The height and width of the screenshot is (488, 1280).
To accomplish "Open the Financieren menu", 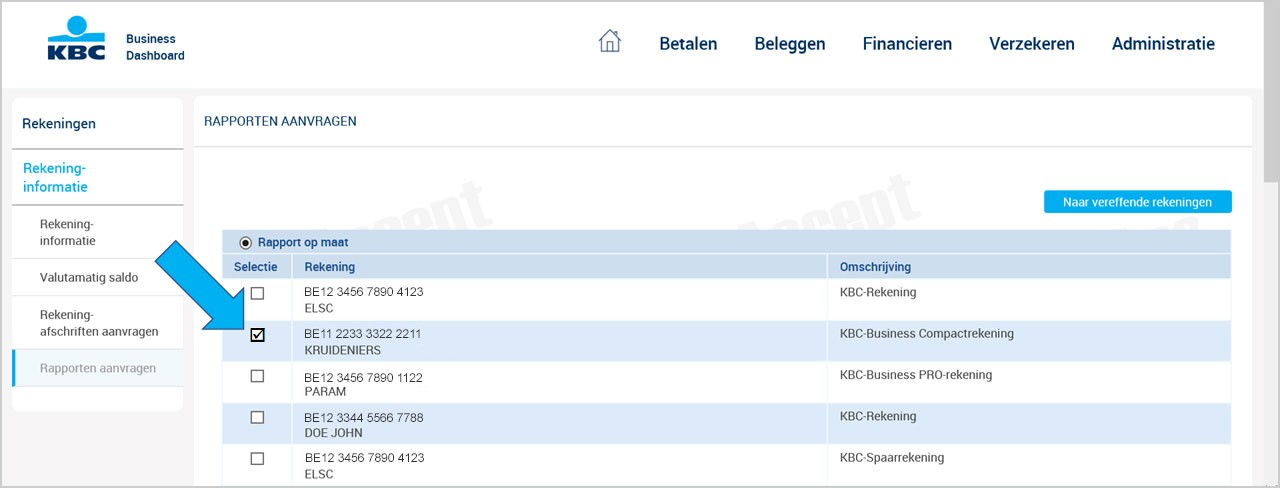I will click(907, 43).
